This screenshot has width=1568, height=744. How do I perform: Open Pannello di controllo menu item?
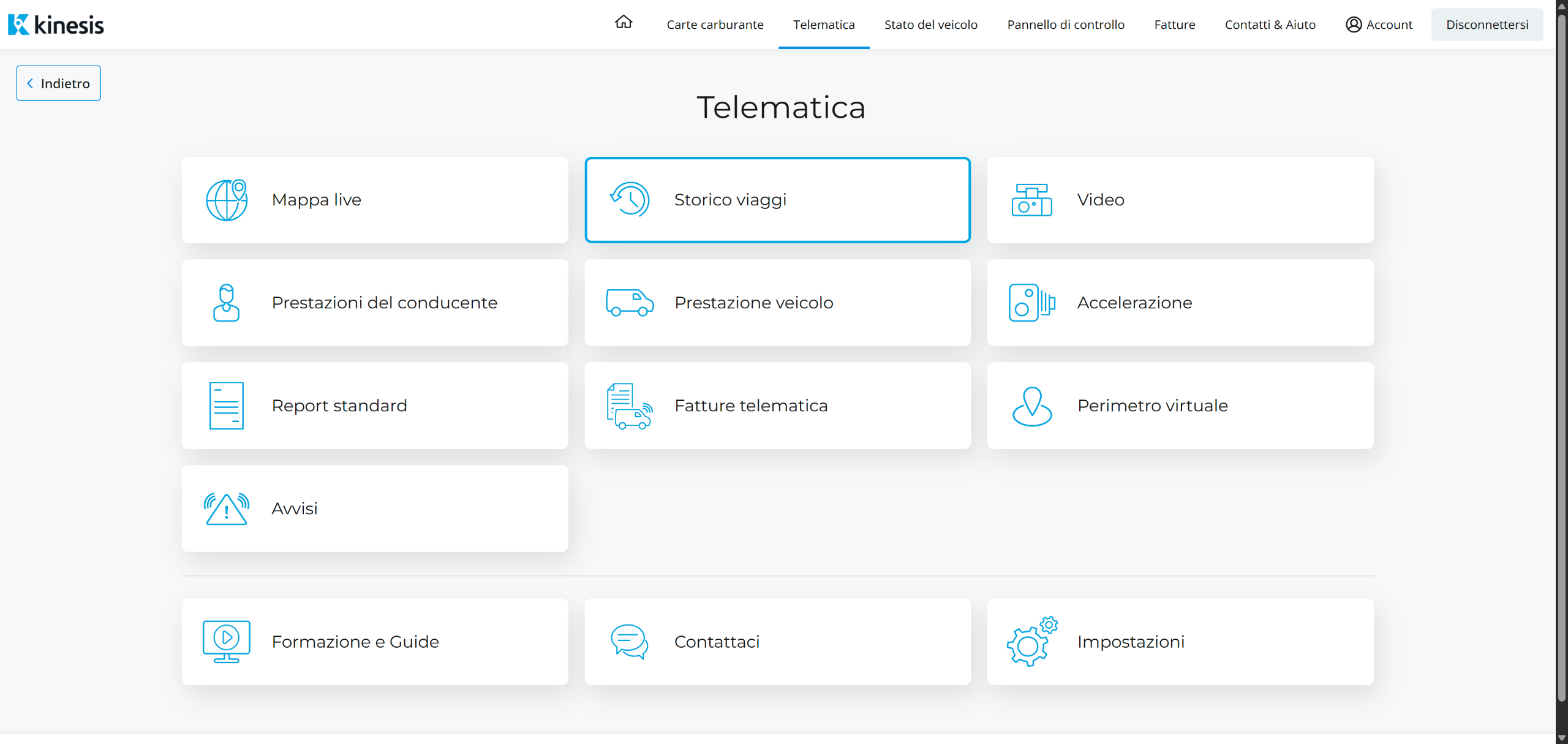pyautogui.click(x=1066, y=25)
